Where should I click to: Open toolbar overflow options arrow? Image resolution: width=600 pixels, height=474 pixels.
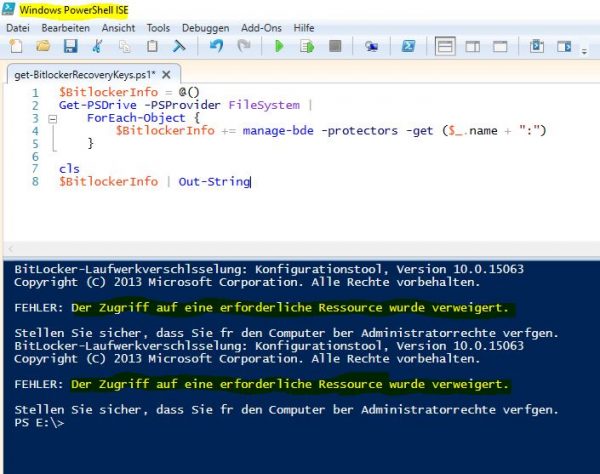584,51
